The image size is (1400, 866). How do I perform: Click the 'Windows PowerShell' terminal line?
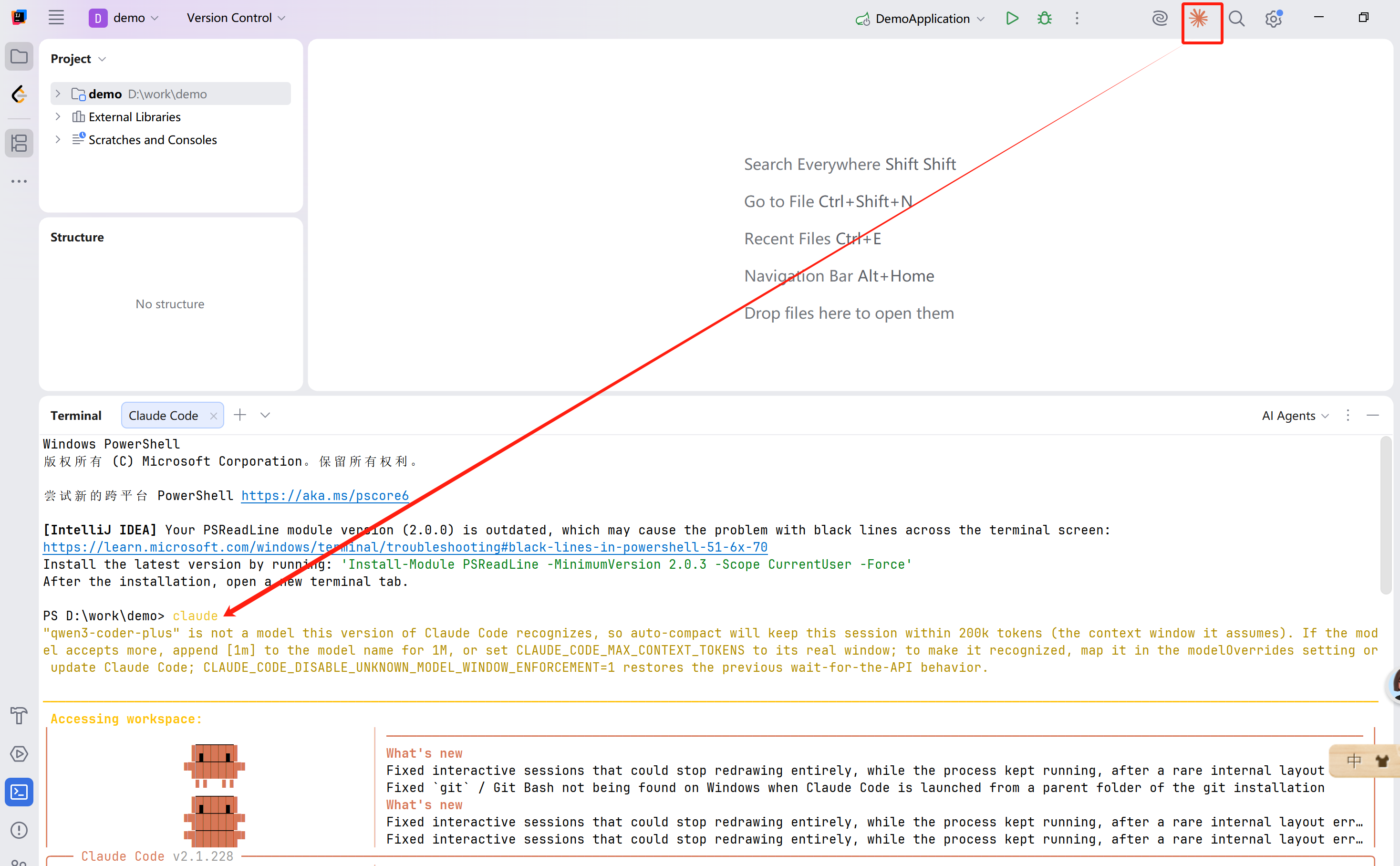click(111, 444)
